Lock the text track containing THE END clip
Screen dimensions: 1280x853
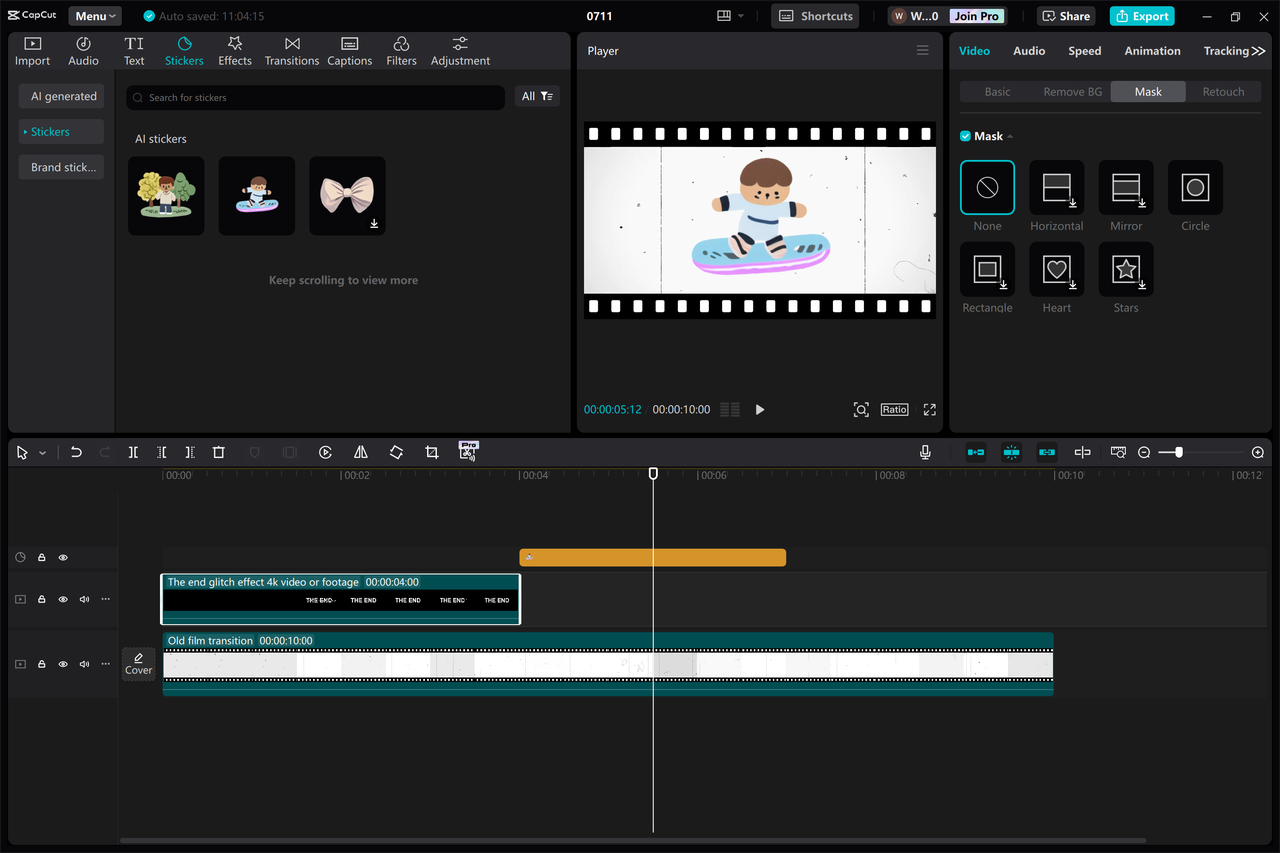point(41,599)
